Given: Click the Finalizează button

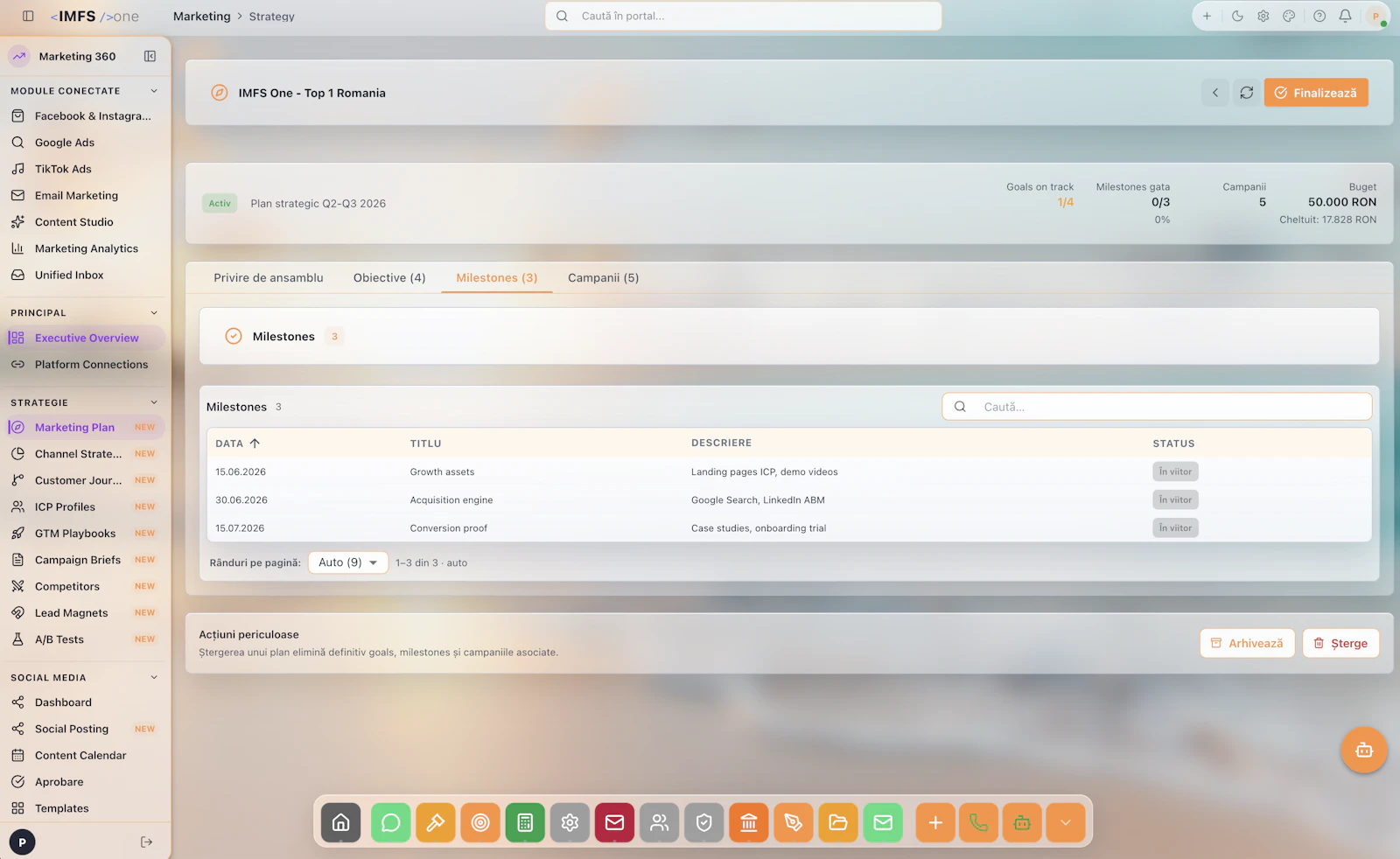Looking at the screenshot, I should 1316,93.
